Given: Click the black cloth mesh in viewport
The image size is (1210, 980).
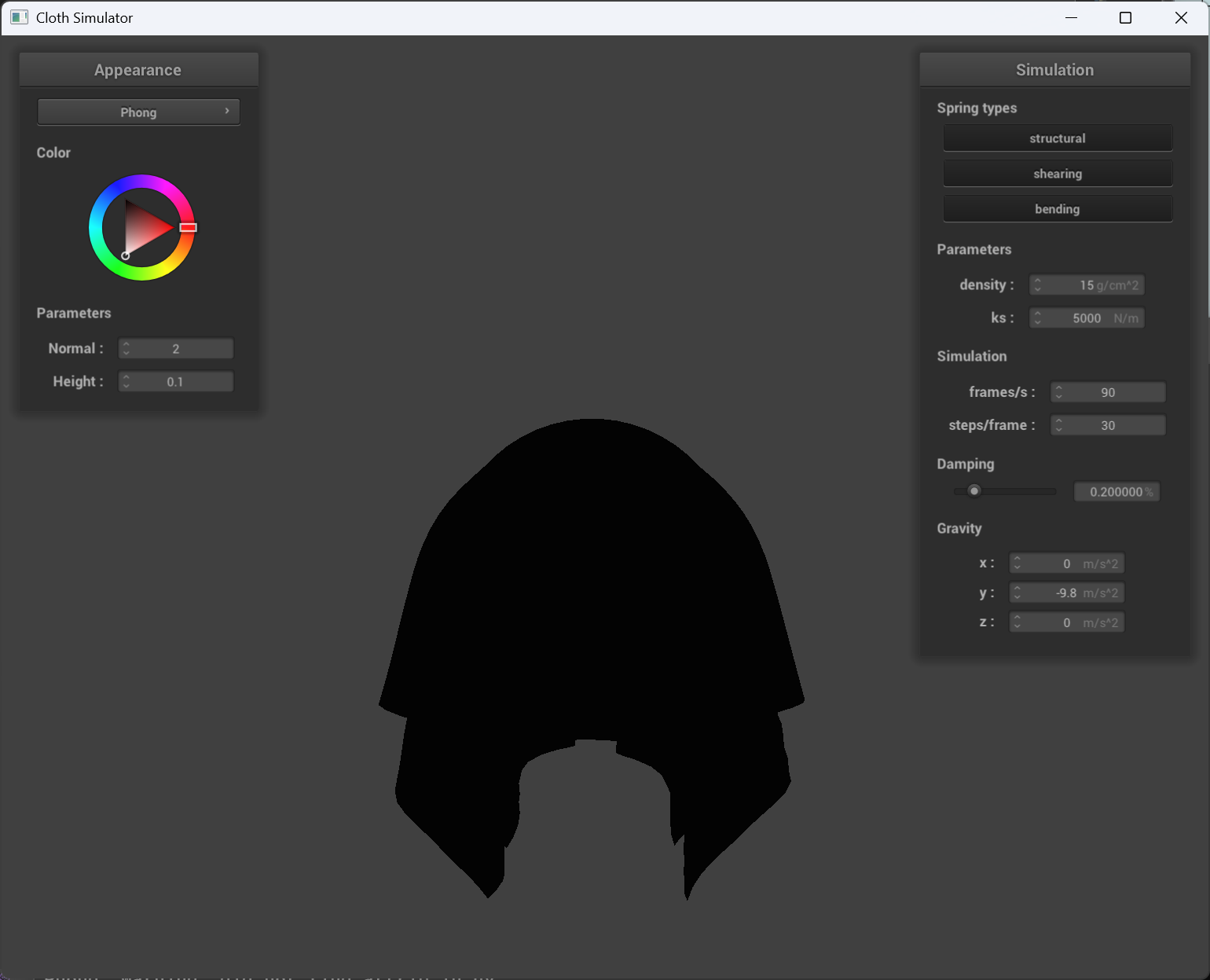Looking at the screenshot, I should 591,597.
